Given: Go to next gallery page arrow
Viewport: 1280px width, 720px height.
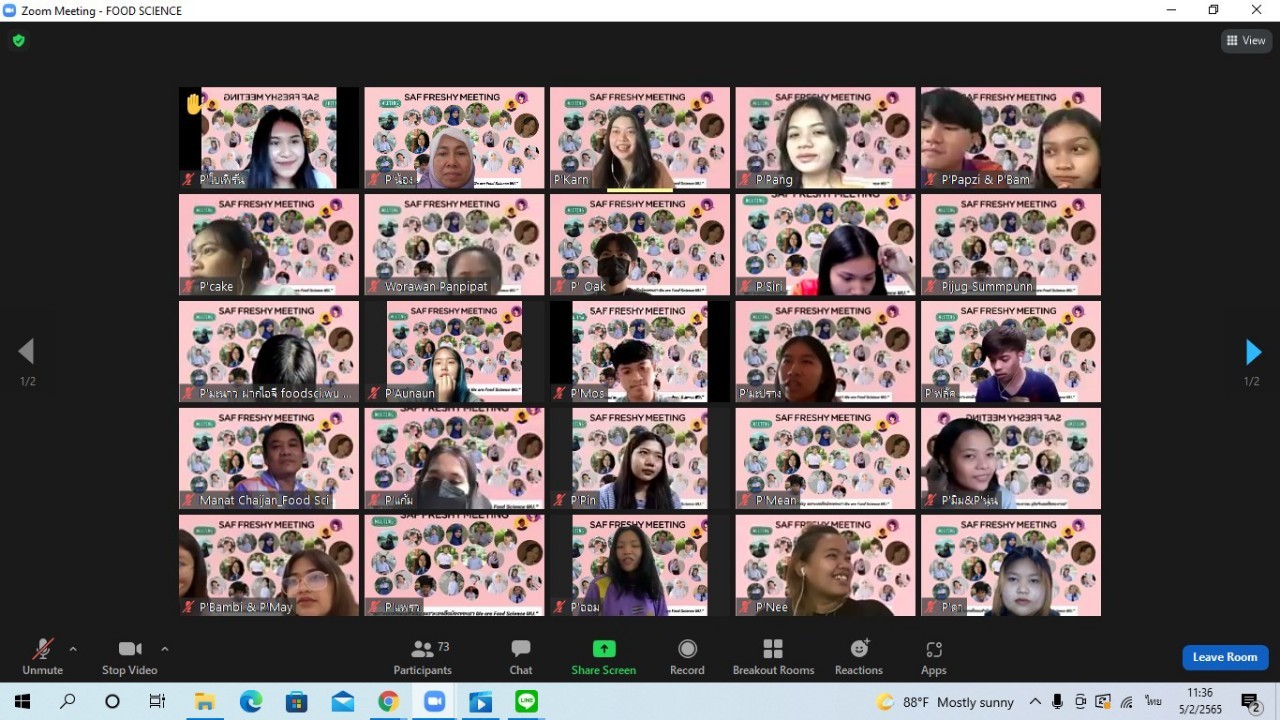Looking at the screenshot, I should point(1253,352).
